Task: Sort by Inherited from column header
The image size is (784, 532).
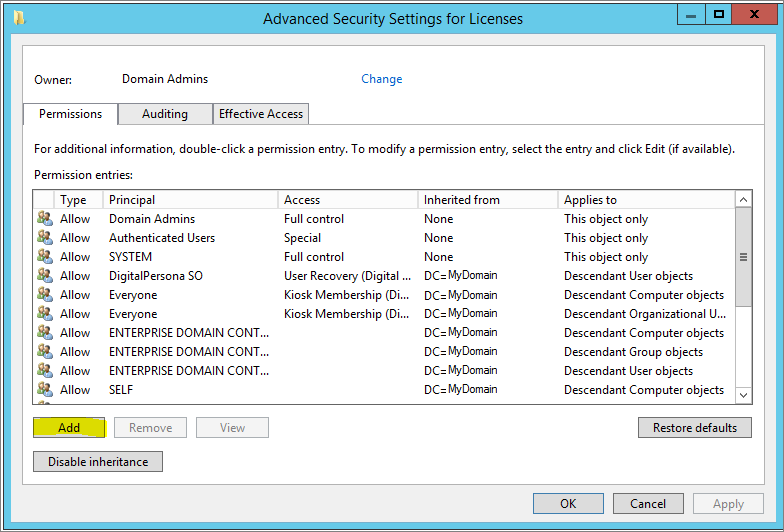Action: [487, 200]
